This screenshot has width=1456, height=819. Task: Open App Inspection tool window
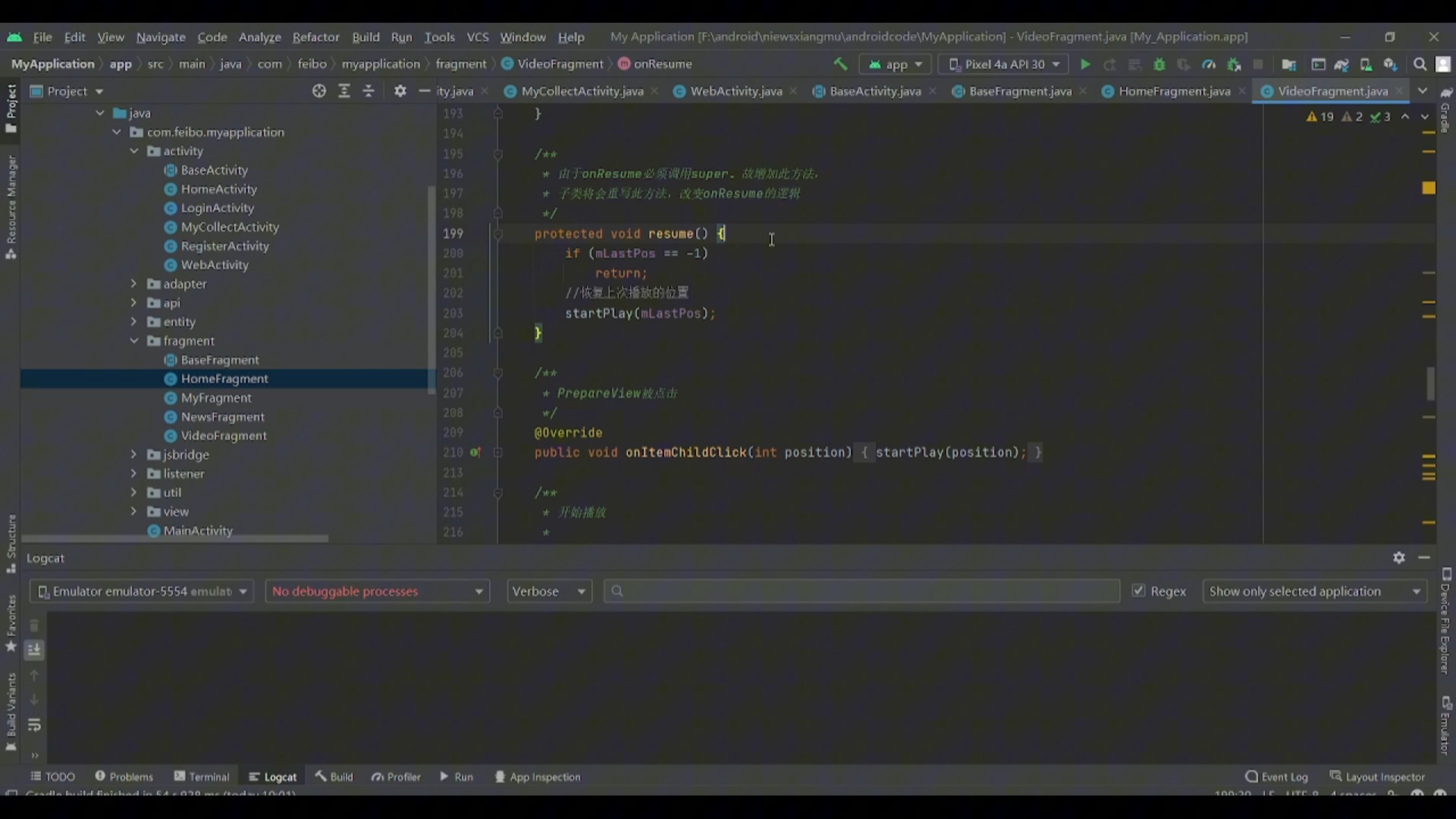pyautogui.click(x=538, y=777)
